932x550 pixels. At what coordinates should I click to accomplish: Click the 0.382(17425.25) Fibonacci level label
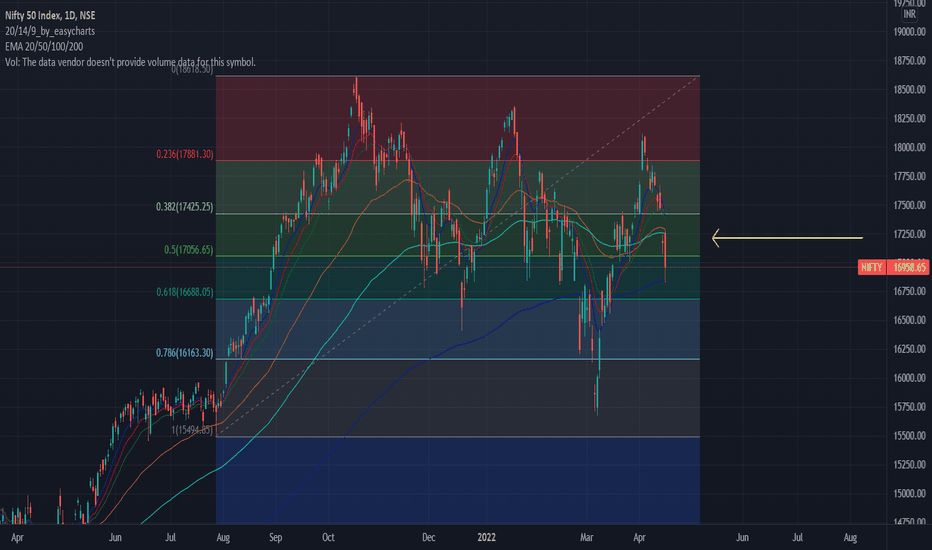point(184,207)
